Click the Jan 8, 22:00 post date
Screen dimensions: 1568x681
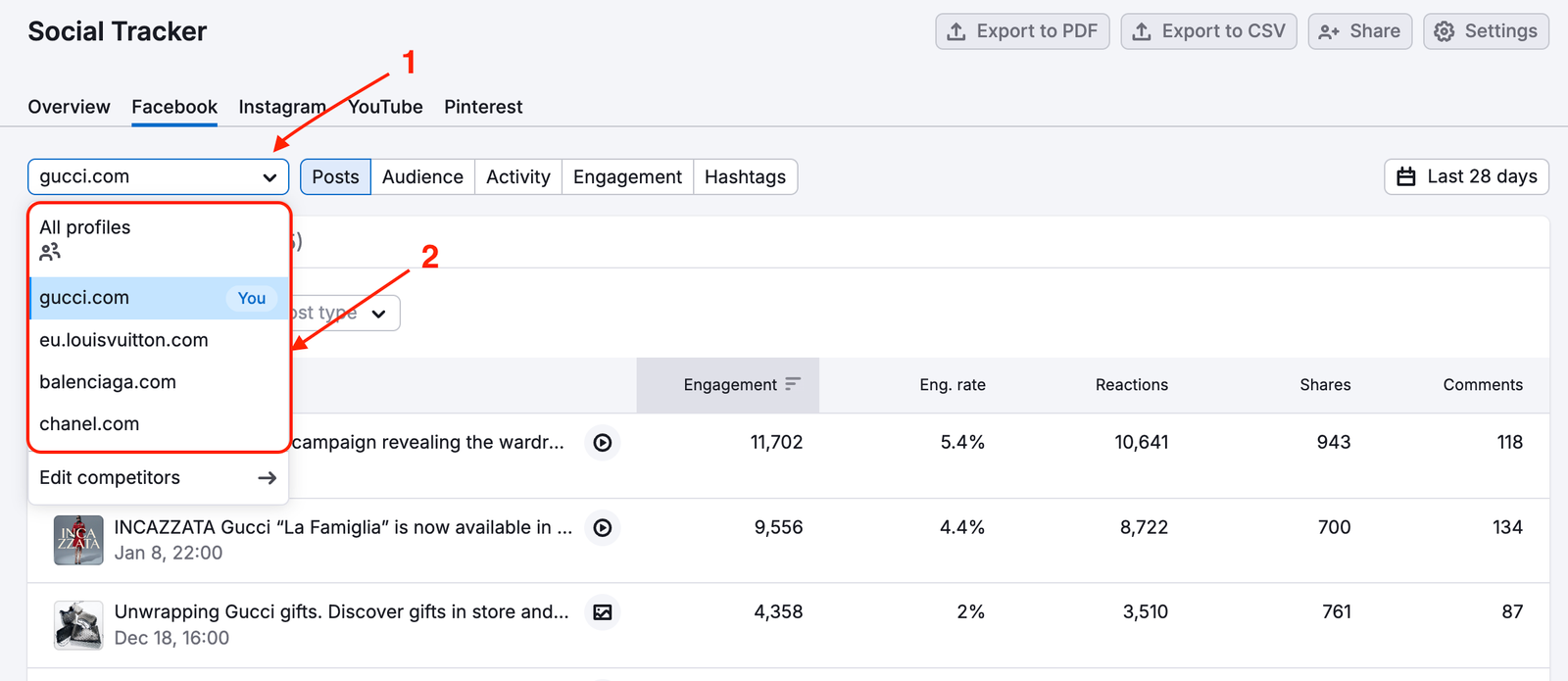click(169, 553)
